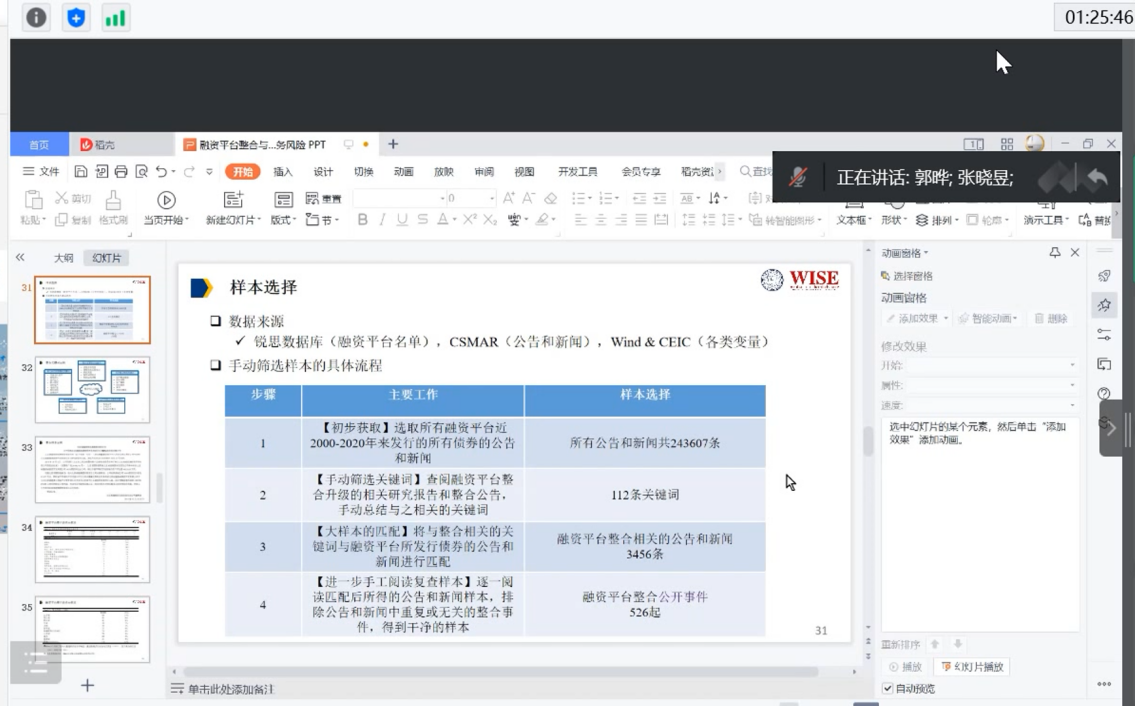Screen dimensions: 1135x706
Task: Click the Print icon in quick toolbar
Action: (x=121, y=172)
